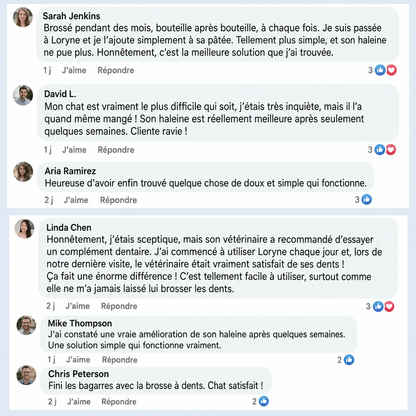View the thumbs-up reaction on Aria Ramirez's comment
Screen dimensions: 416x416
click(x=367, y=199)
